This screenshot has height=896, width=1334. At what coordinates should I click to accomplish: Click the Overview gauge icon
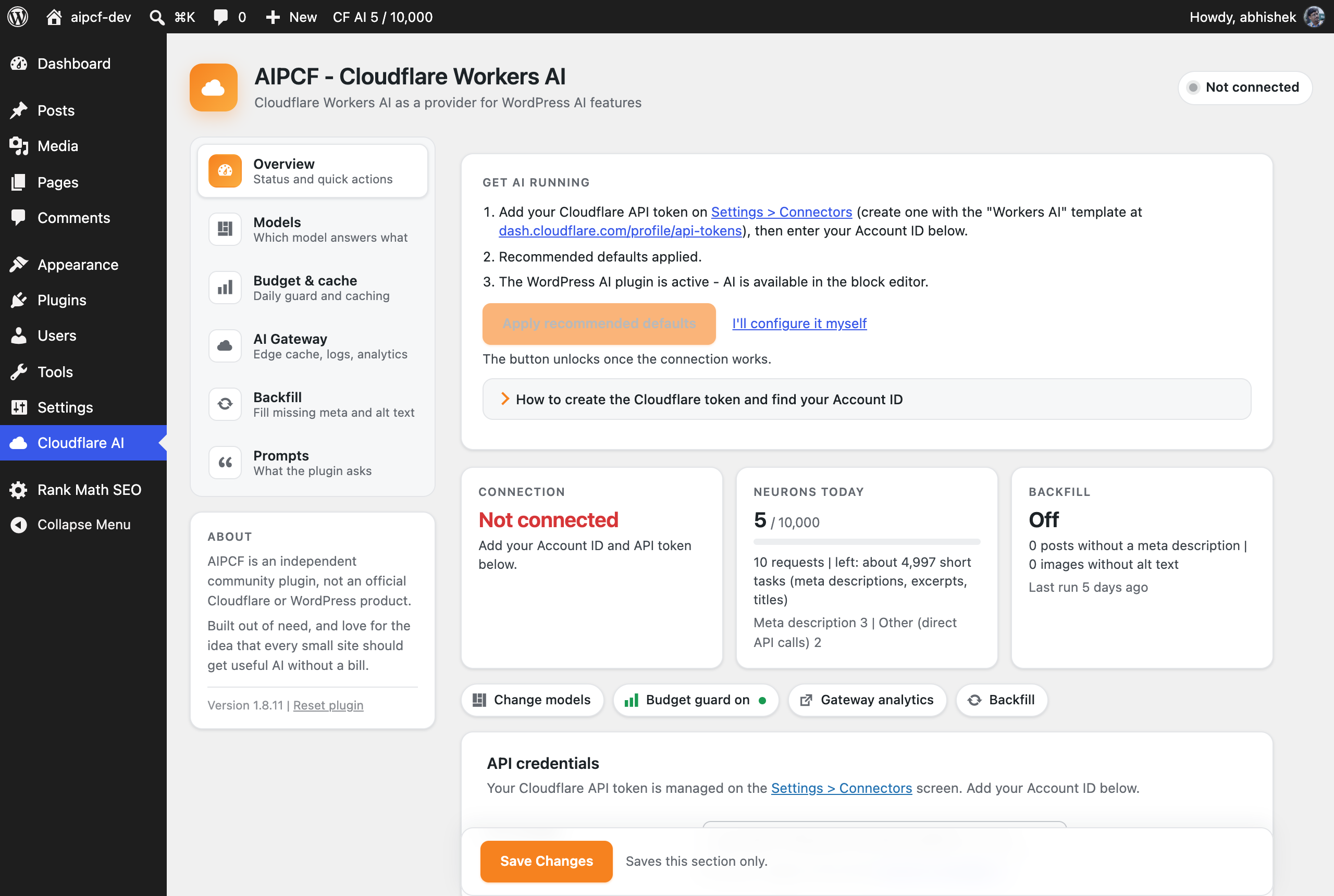[x=225, y=171]
